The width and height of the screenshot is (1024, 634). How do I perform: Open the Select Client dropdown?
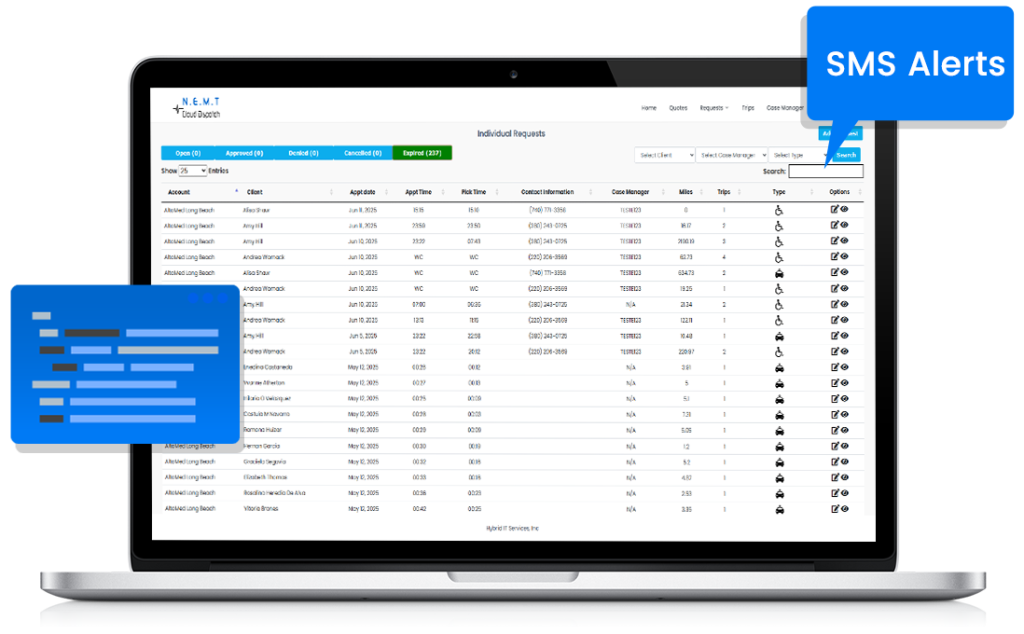(663, 155)
